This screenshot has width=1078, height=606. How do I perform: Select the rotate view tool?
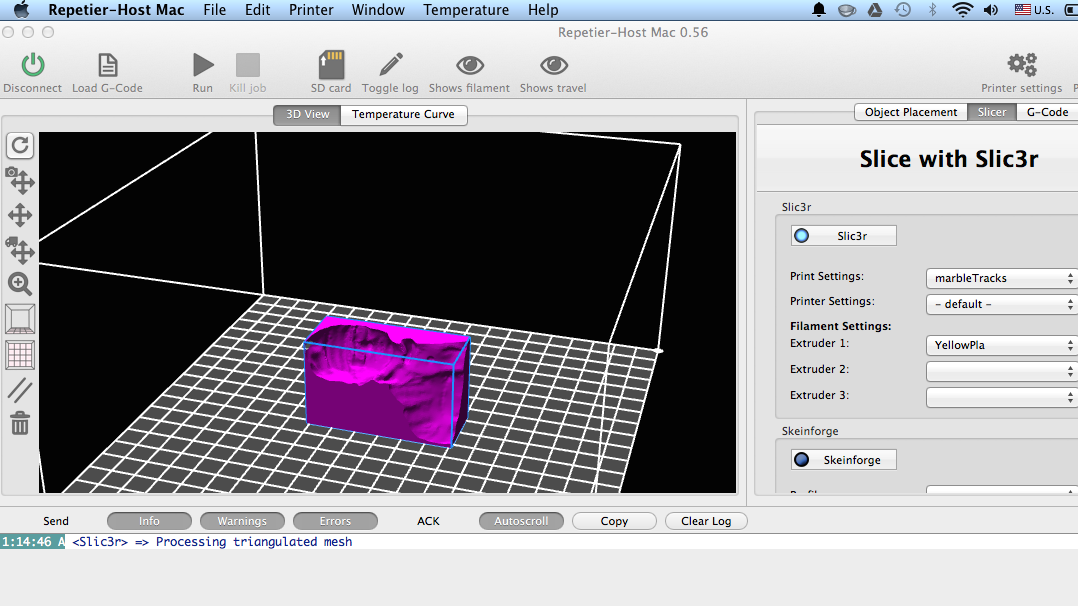[x=20, y=145]
